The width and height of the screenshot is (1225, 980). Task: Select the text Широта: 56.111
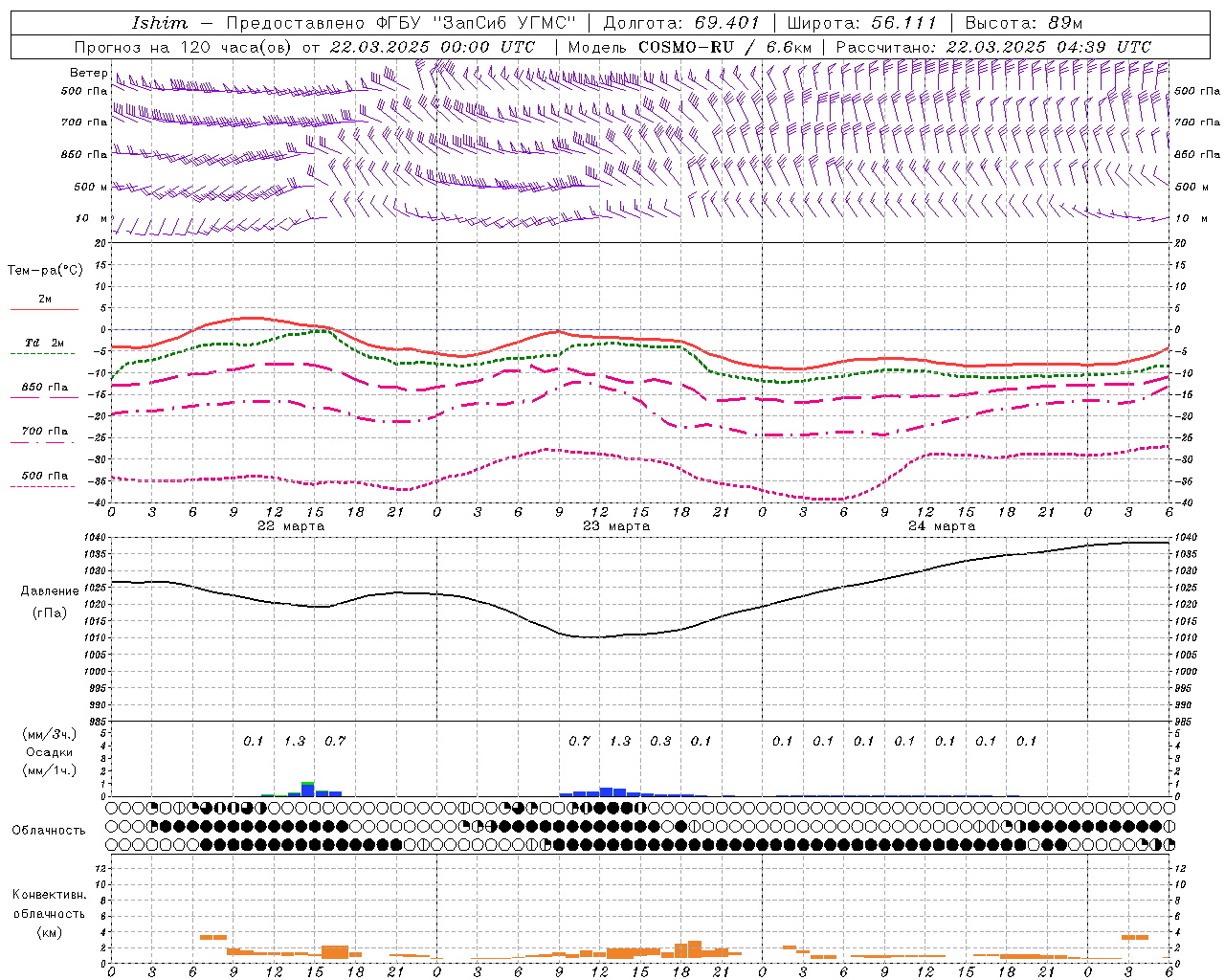point(861,23)
